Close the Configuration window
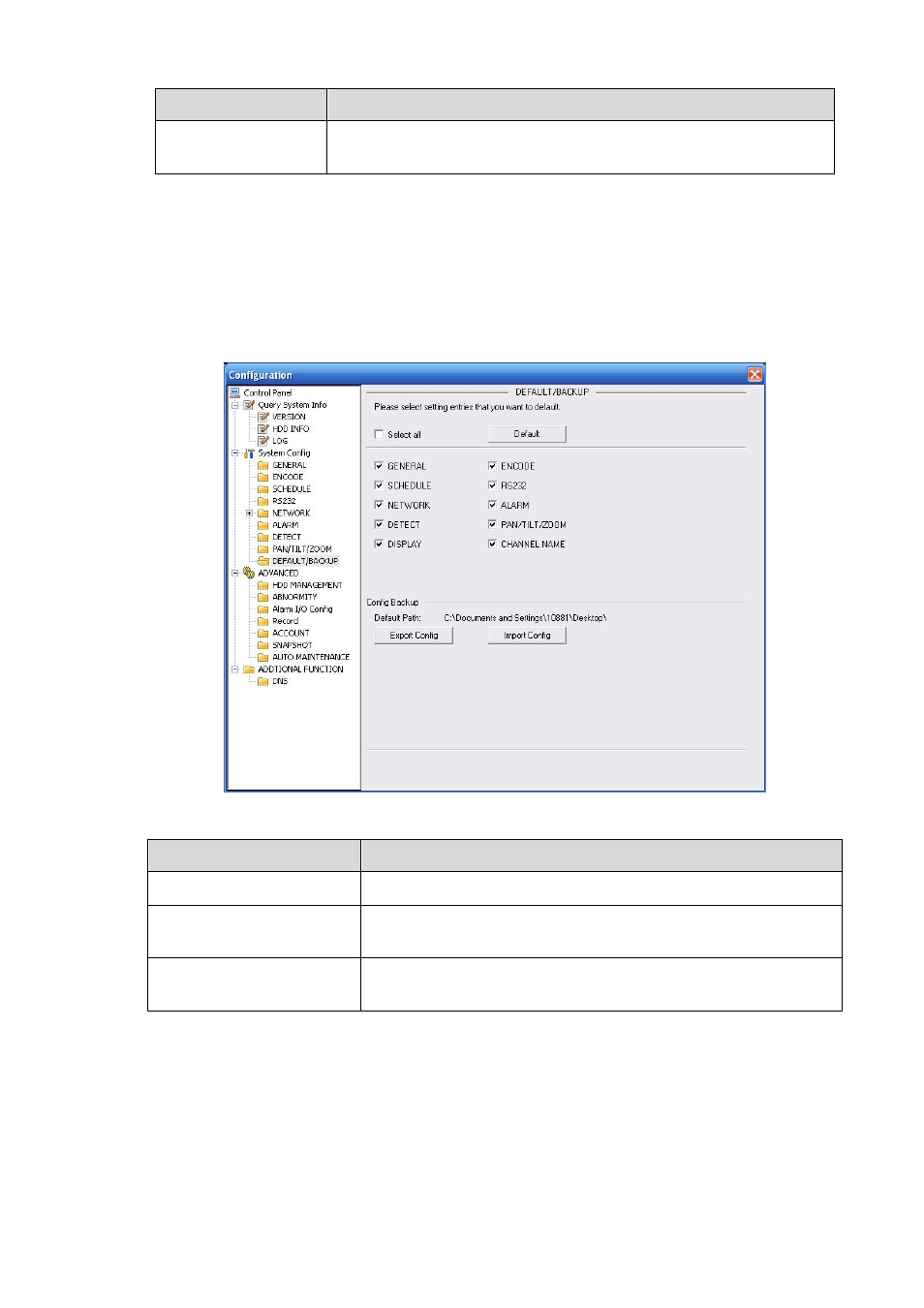Viewport: 924px width, 1308px height. point(755,375)
